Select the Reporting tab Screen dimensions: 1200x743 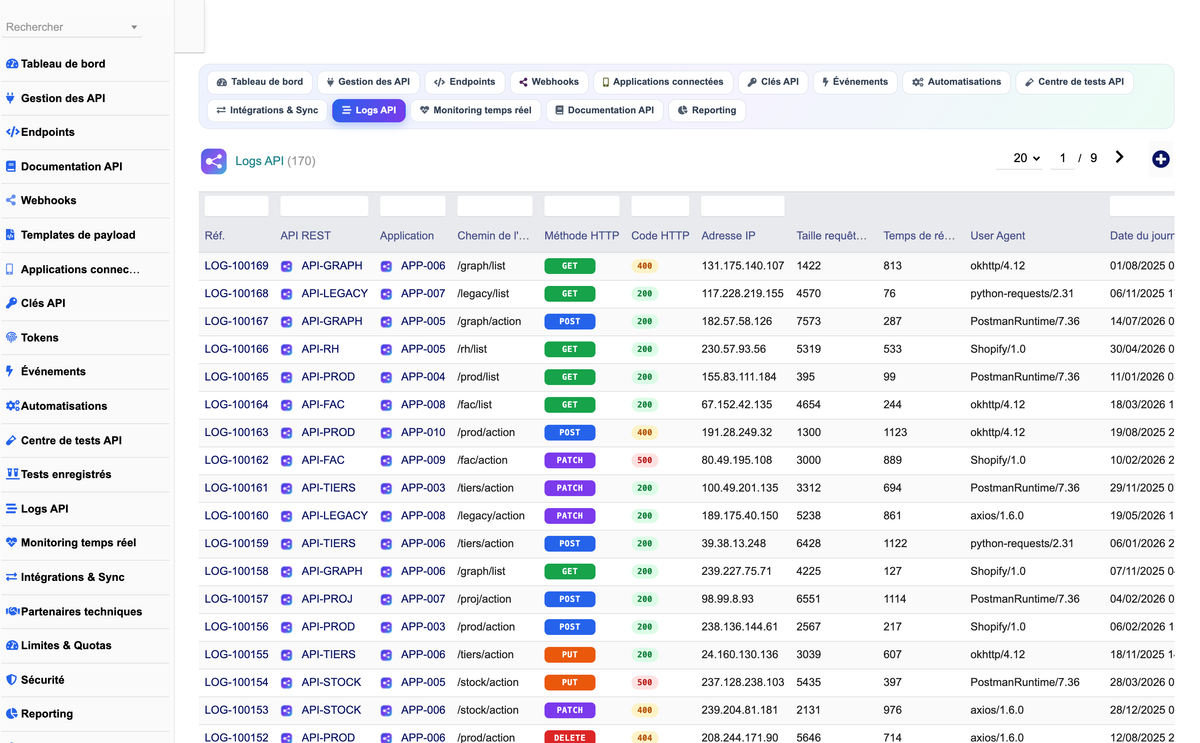coord(707,110)
